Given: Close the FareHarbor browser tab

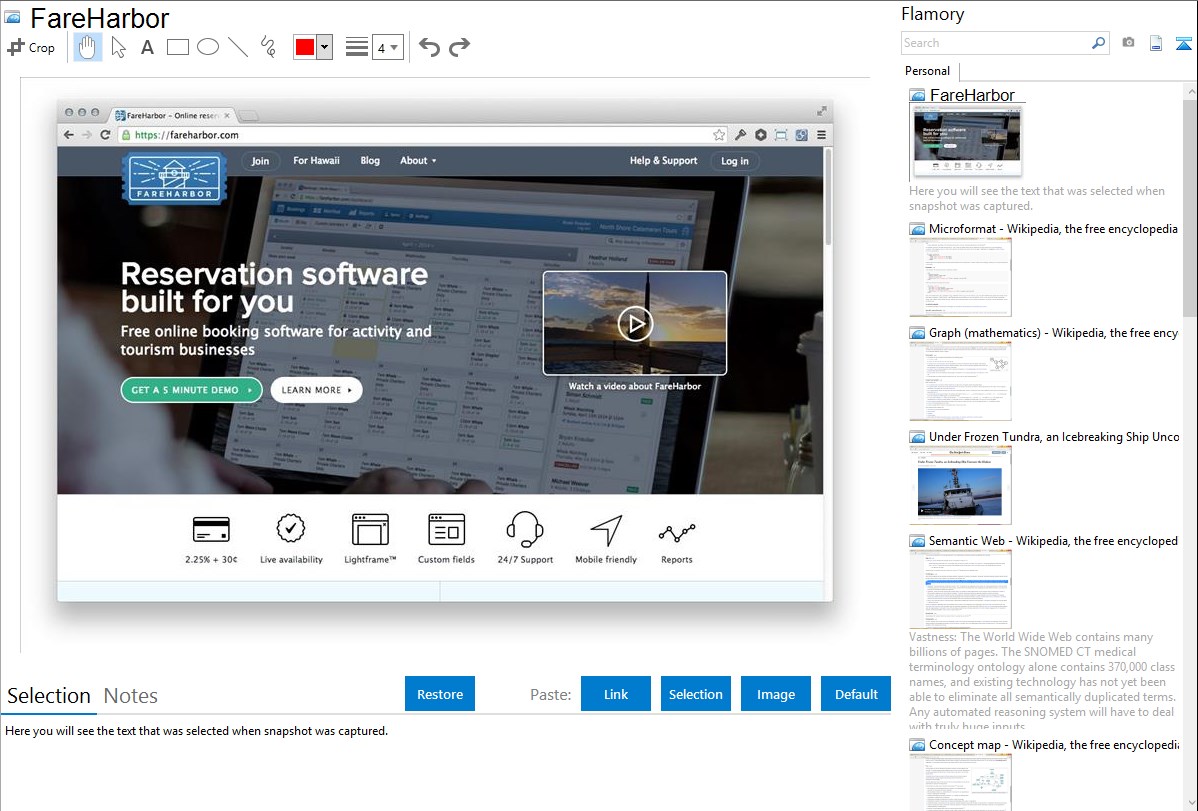Looking at the screenshot, I should pos(226,115).
